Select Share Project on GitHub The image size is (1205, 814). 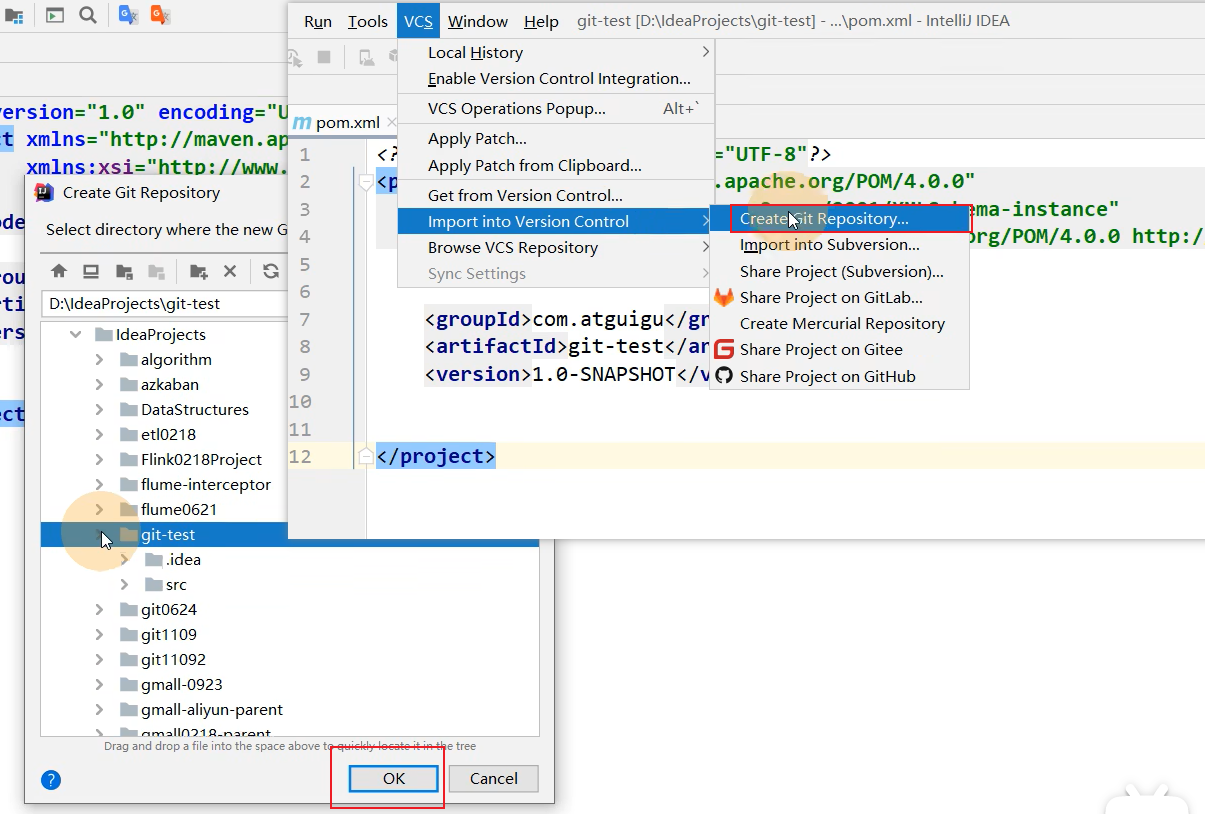(839, 377)
